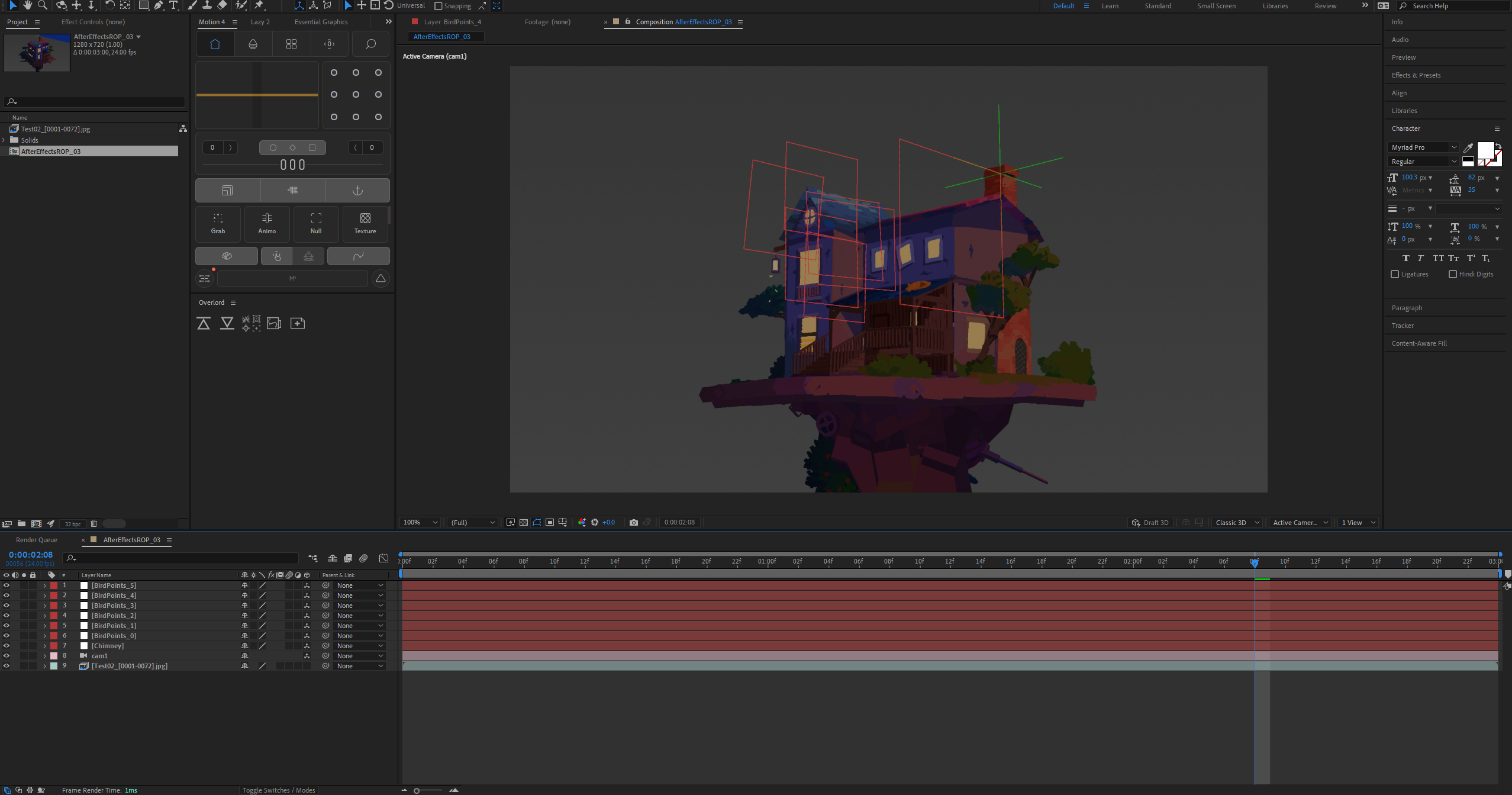Select the Small Screen workspace
The image size is (1512, 795).
click(1216, 6)
